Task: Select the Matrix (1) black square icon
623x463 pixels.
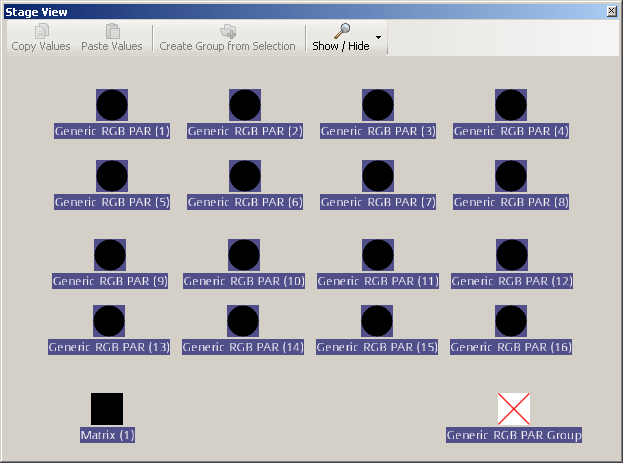Action: [x=107, y=409]
